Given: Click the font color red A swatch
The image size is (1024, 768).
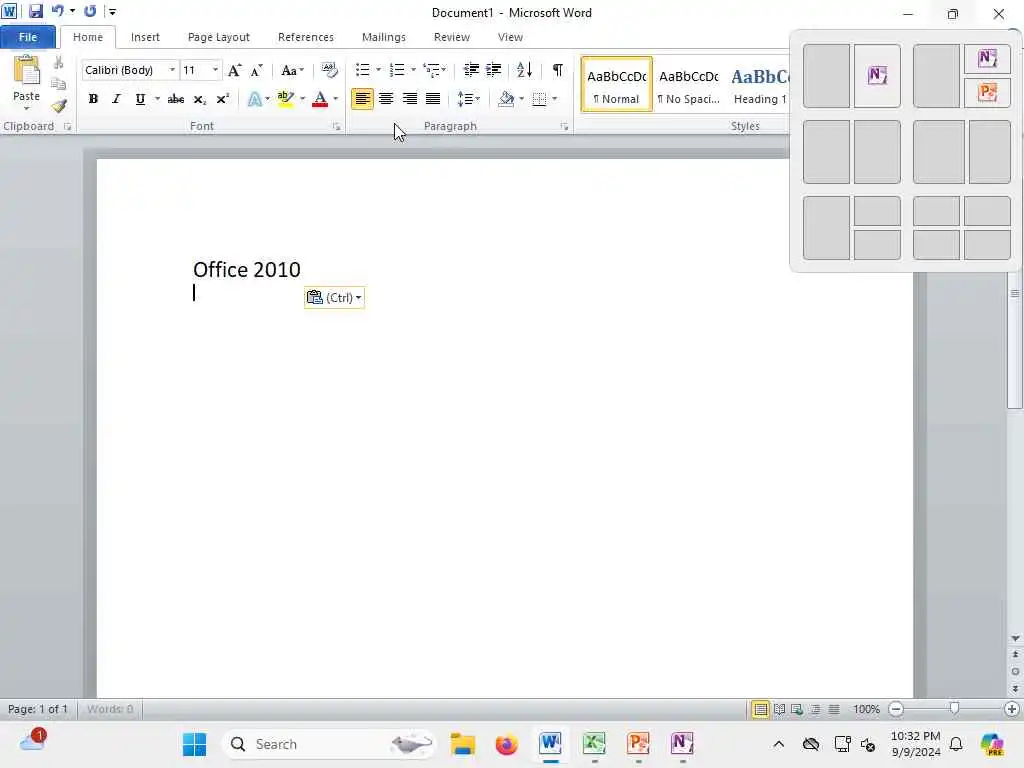Looking at the screenshot, I should (x=320, y=99).
